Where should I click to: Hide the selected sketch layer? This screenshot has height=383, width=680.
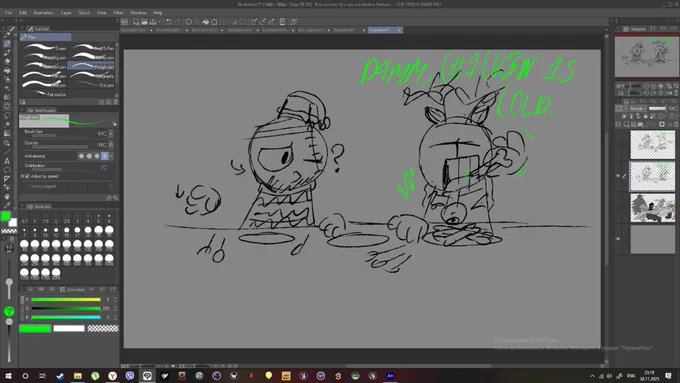click(x=618, y=176)
